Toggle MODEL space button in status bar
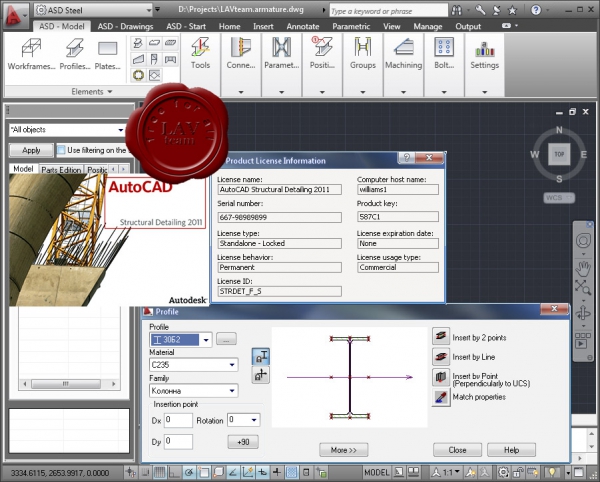600x482 pixels. coord(377,472)
